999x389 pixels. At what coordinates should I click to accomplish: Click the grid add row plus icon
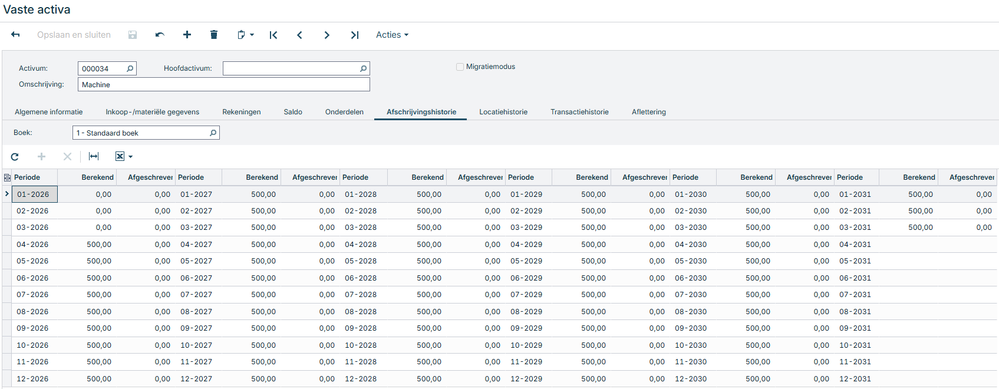pos(42,156)
